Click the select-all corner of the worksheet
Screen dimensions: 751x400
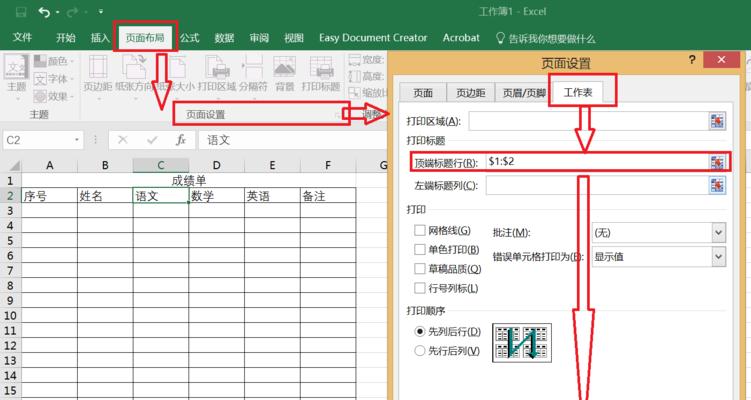(x=12, y=166)
